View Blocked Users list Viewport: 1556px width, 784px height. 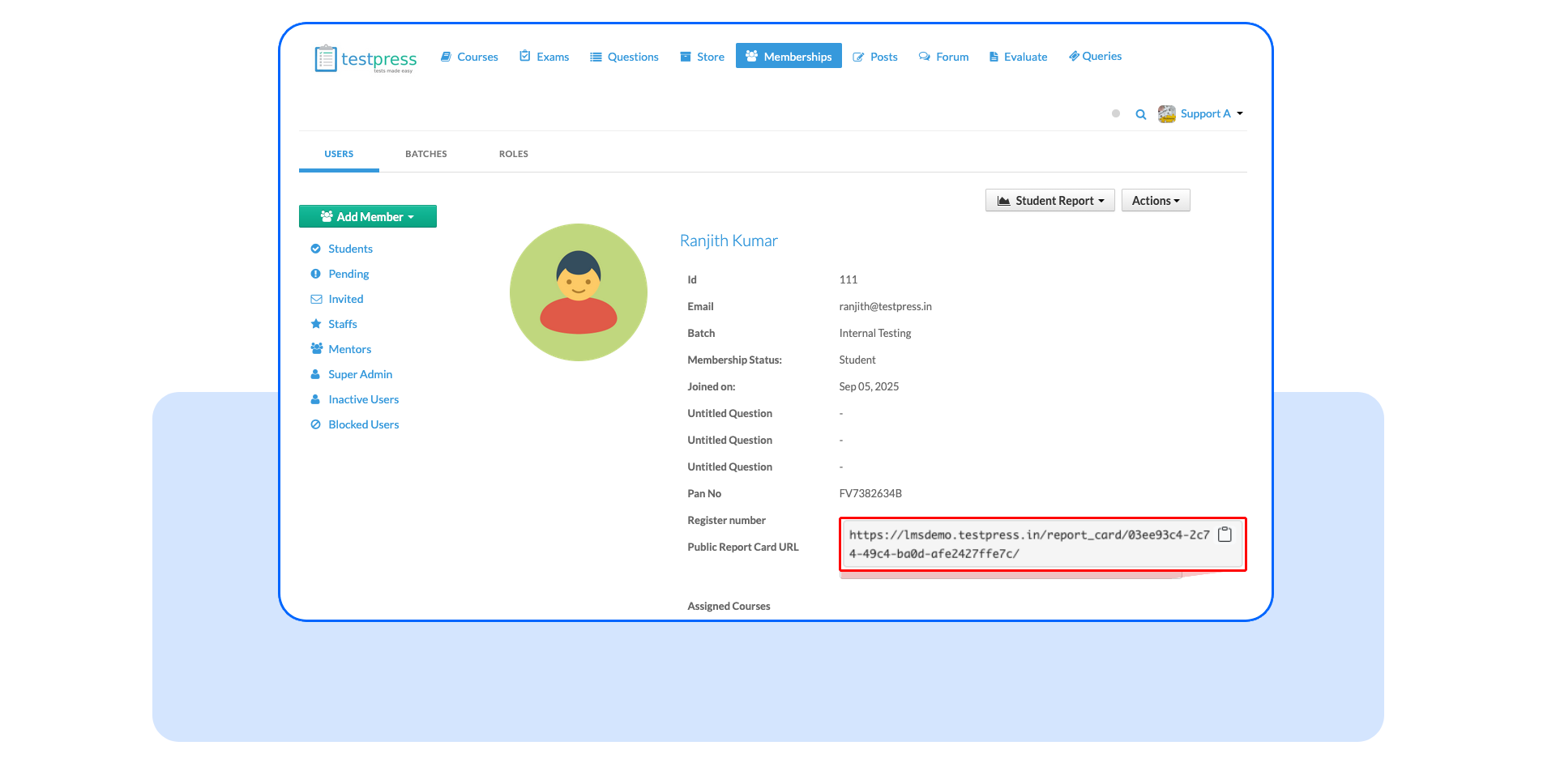(x=363, y=424)
